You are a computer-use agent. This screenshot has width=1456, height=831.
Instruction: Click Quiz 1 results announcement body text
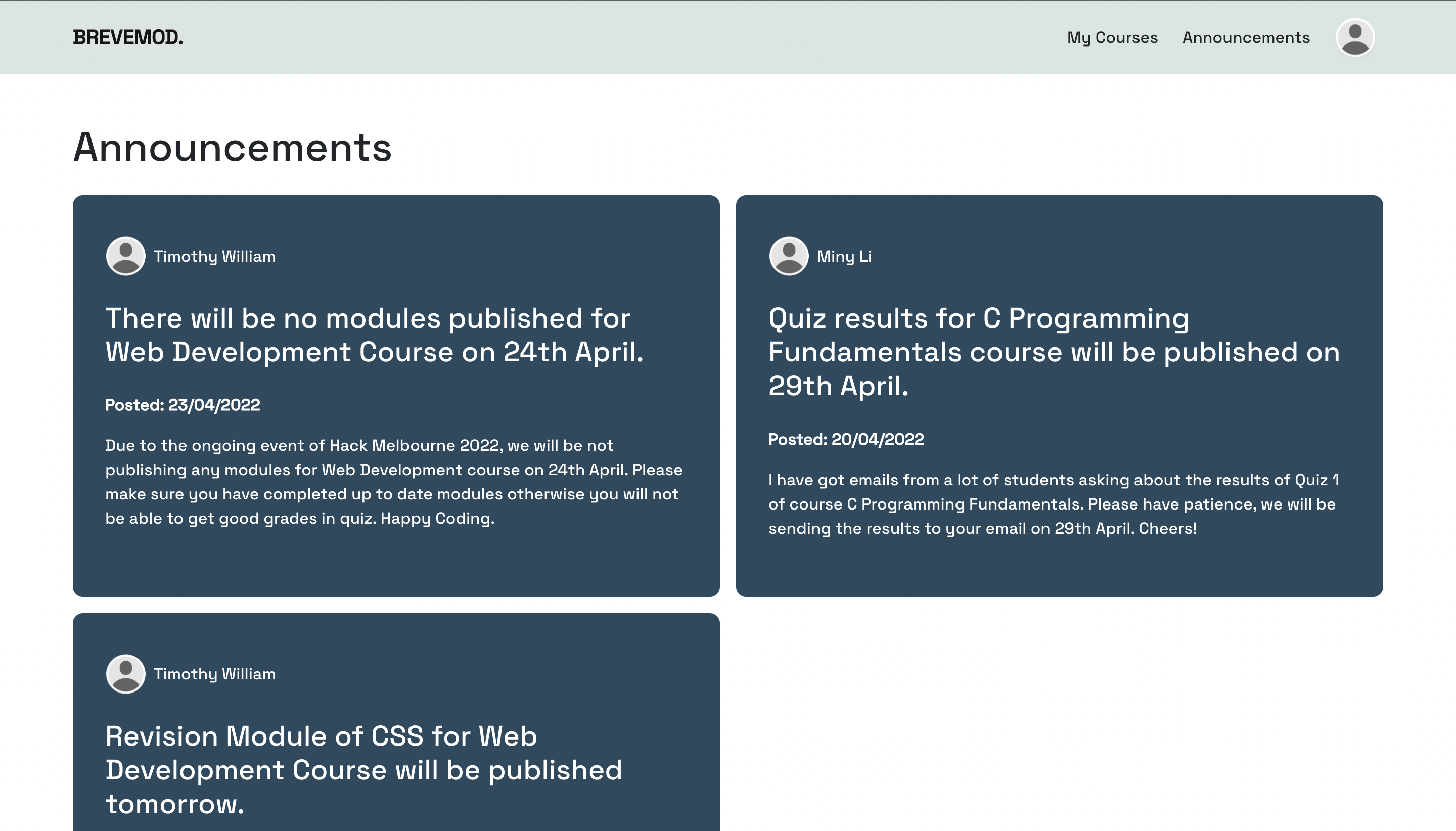click(x=1053, y=504)
